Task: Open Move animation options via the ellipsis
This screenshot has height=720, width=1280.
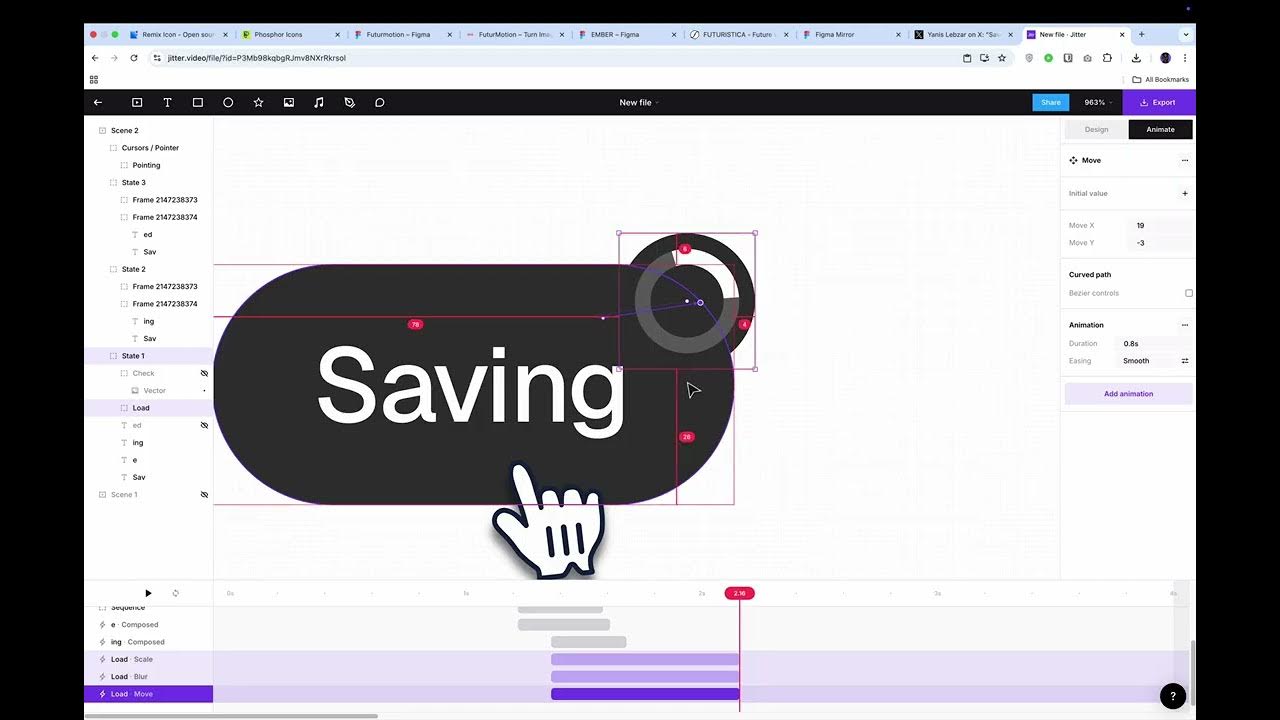Action: pos(1185,160)
